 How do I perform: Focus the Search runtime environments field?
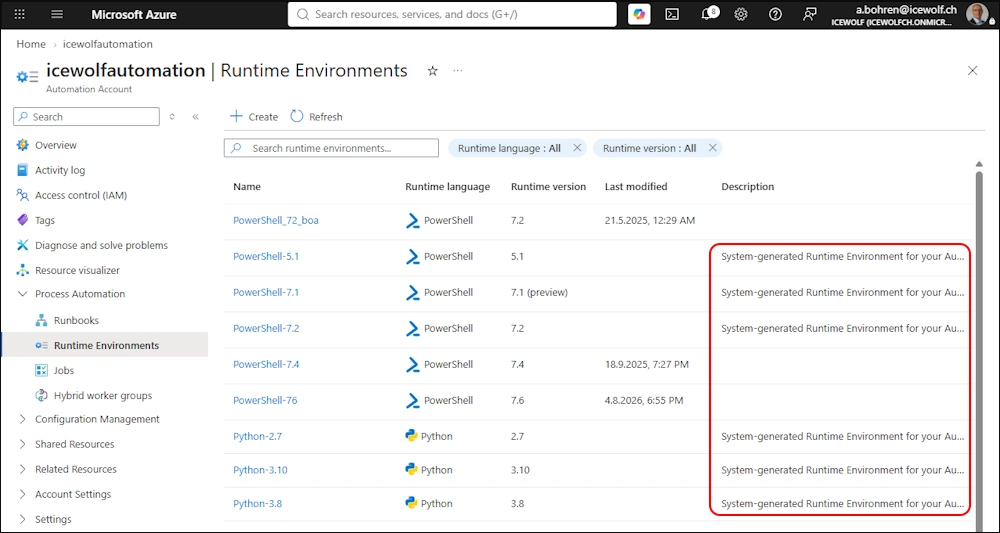[x=331, y=148]
